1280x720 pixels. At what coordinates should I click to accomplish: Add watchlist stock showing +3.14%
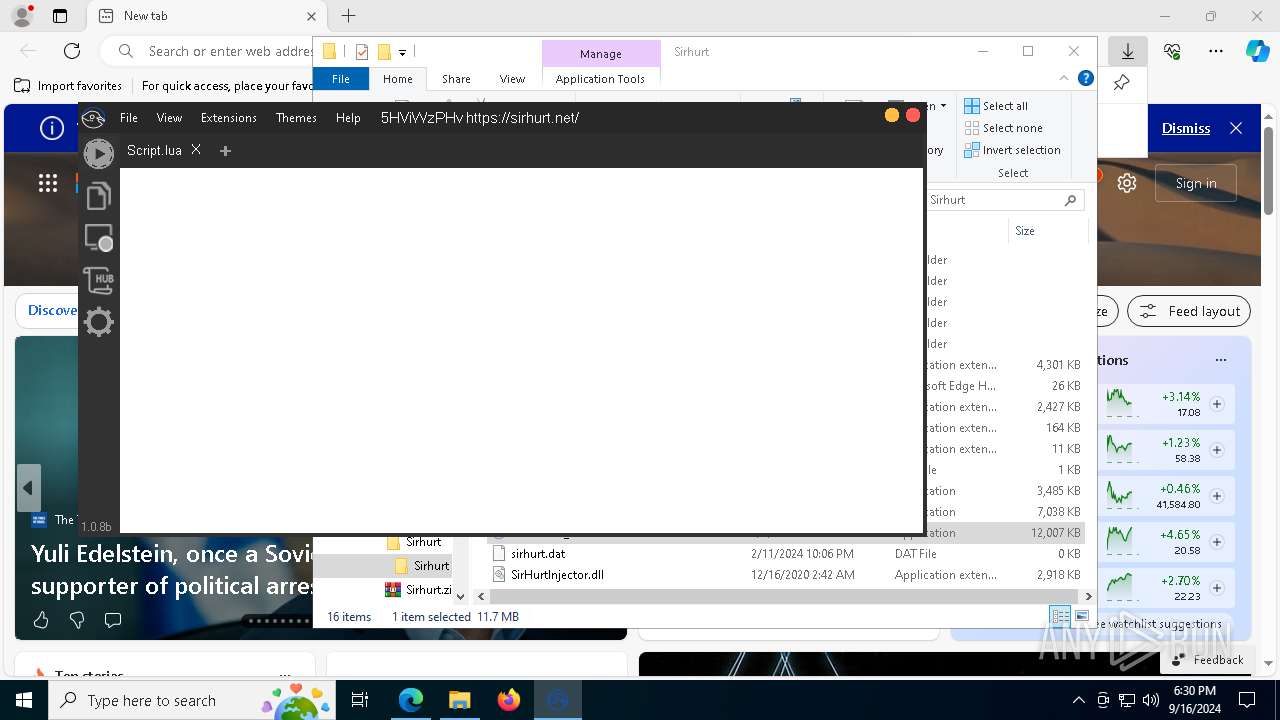[x=1217, y=404]
